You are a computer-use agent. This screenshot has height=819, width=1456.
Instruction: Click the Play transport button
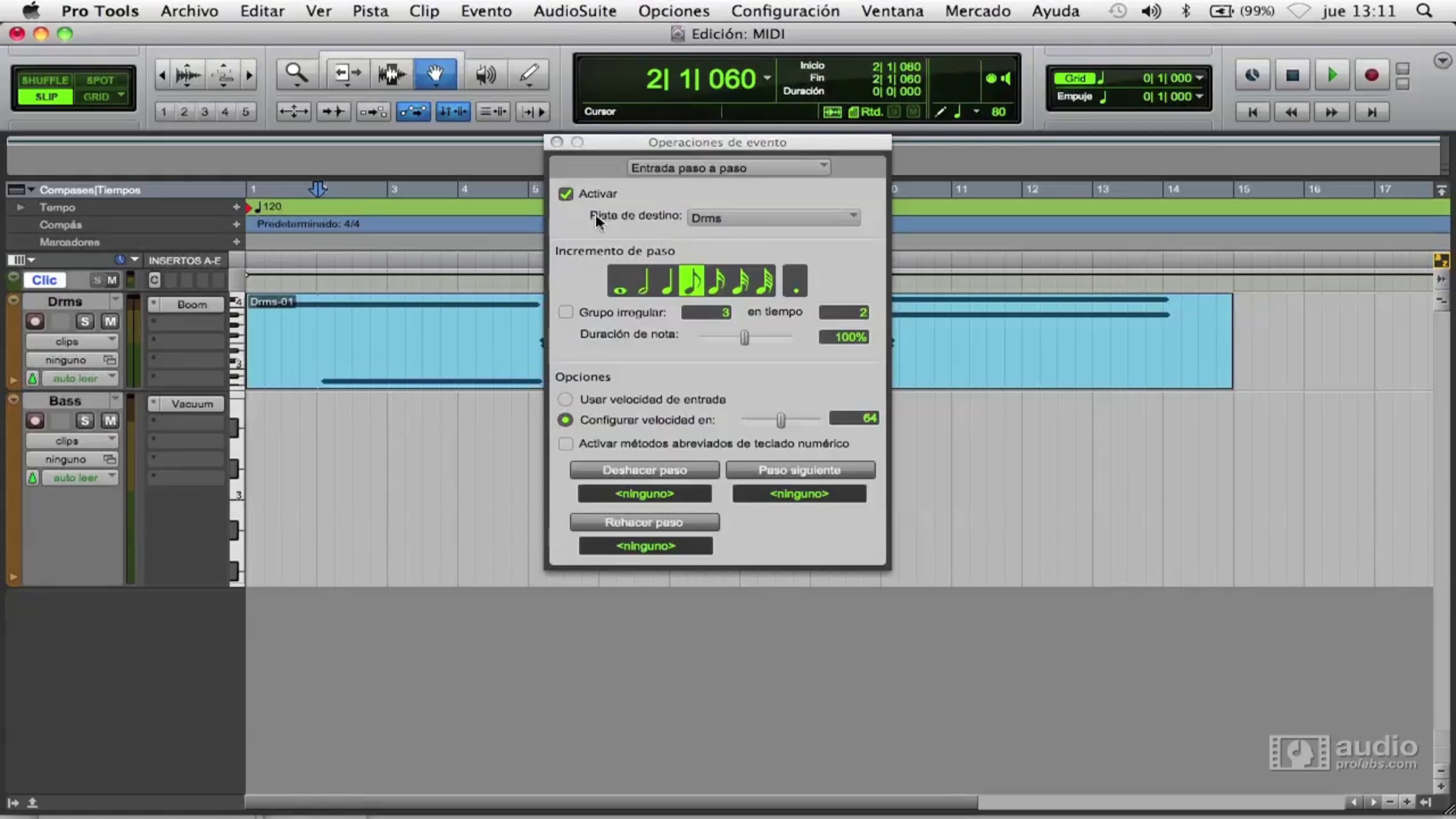[1332, 75]
